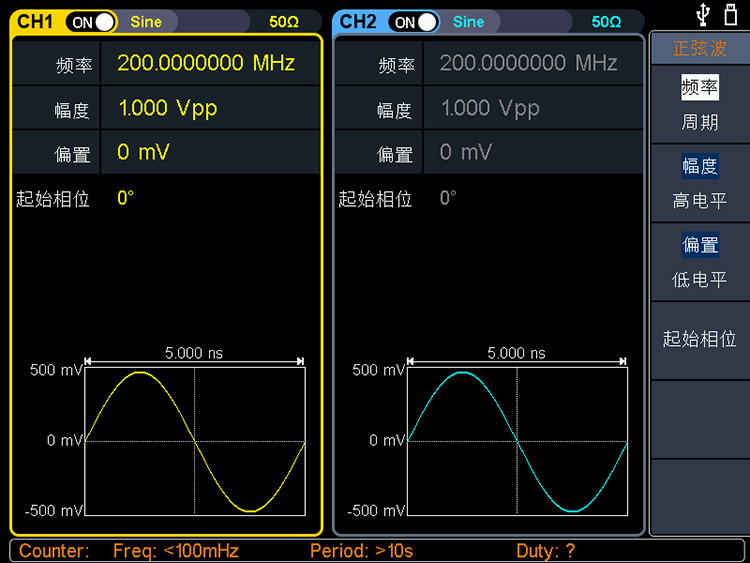The width and height of the screenshot is (750, 563).
Task: Edit CH1 frequency 200.0000000 MHz field
Action: pos(206,63)
